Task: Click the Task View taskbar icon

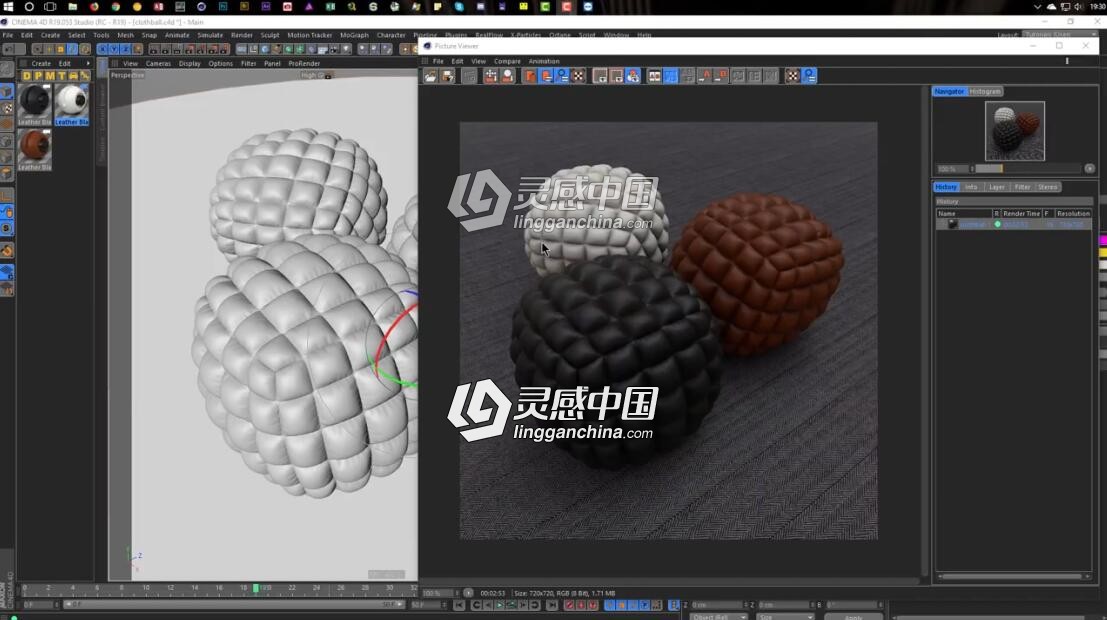Action: pyautogui.click(x=50, y=6)
